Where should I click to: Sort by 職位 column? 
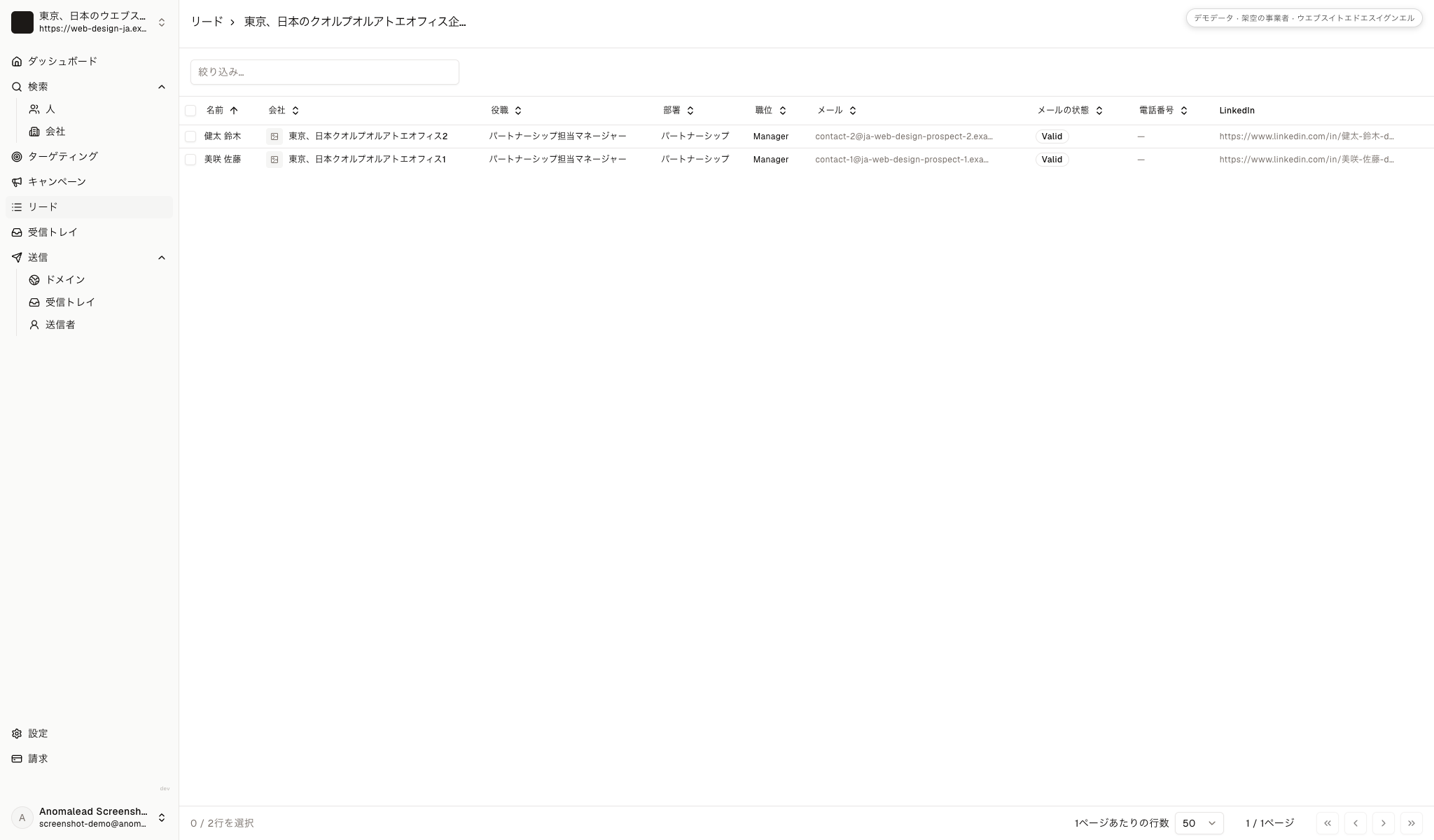point(771,111)
